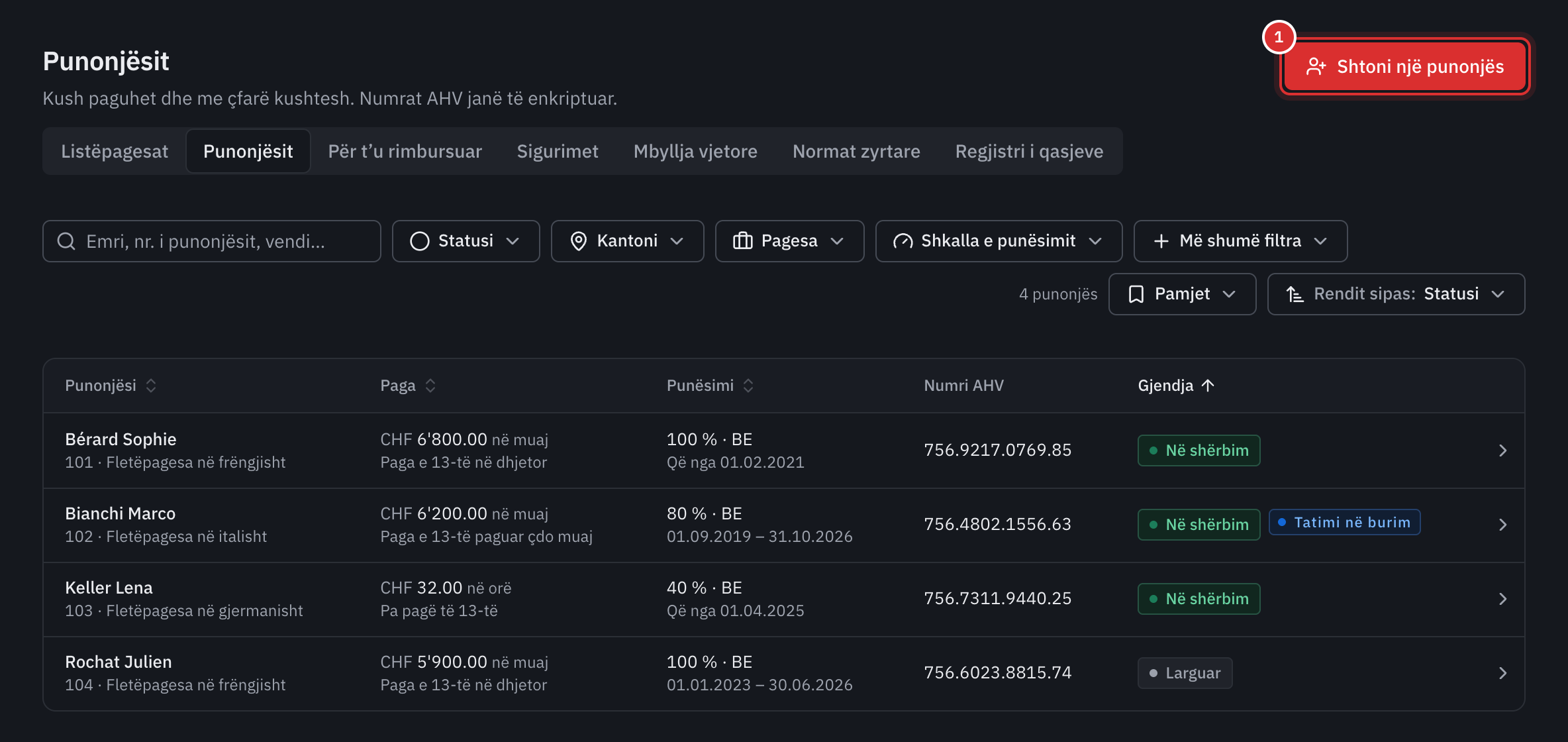
Task: Go to the Sigurimet tab
Action: click(558, 151)
